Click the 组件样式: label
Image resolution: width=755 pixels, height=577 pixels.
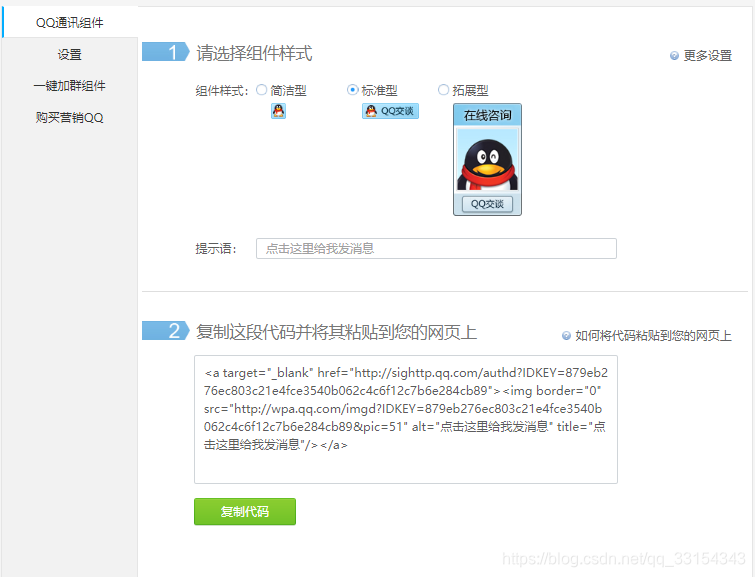pos(222,91)
